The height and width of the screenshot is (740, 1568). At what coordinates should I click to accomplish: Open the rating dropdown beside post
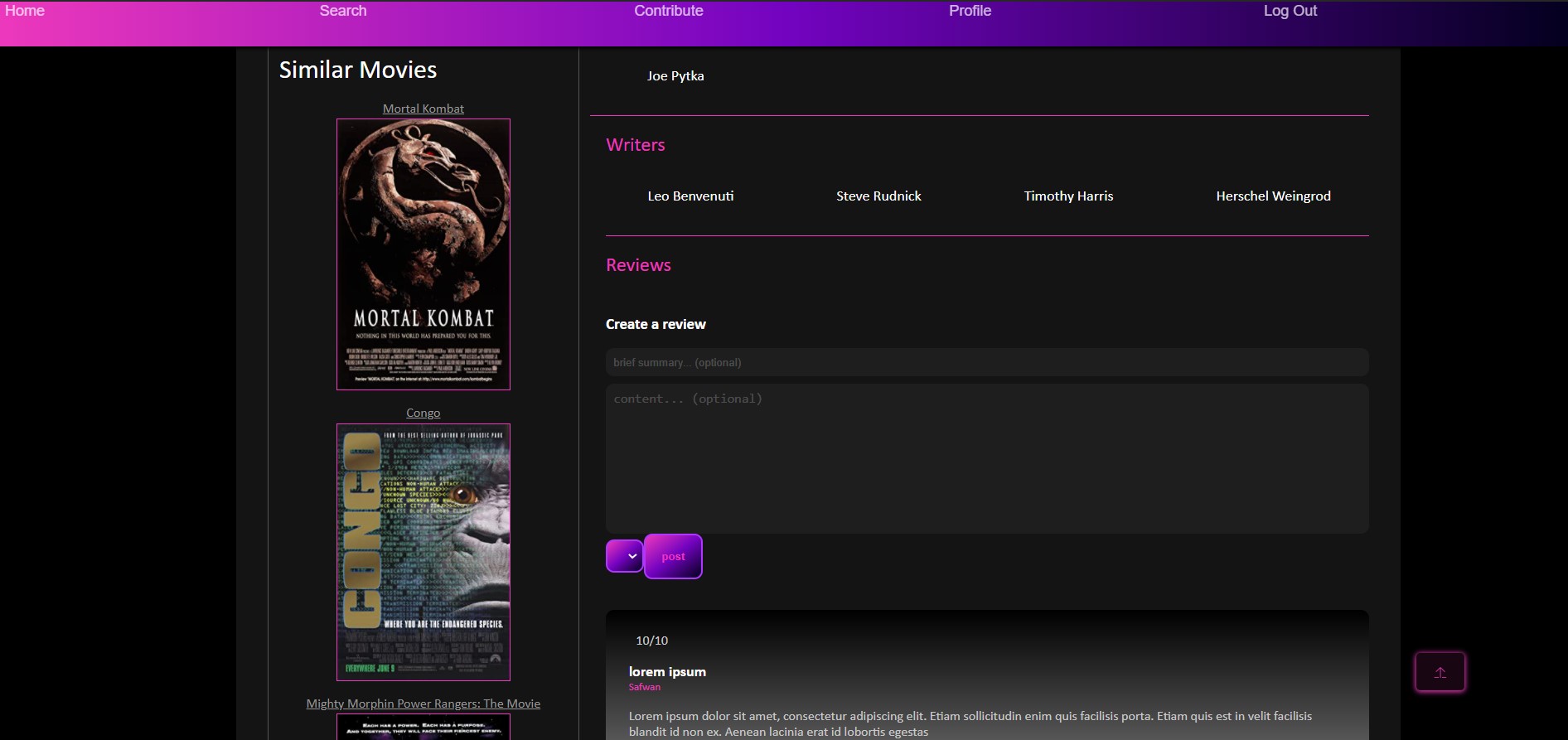coord(625,556)
